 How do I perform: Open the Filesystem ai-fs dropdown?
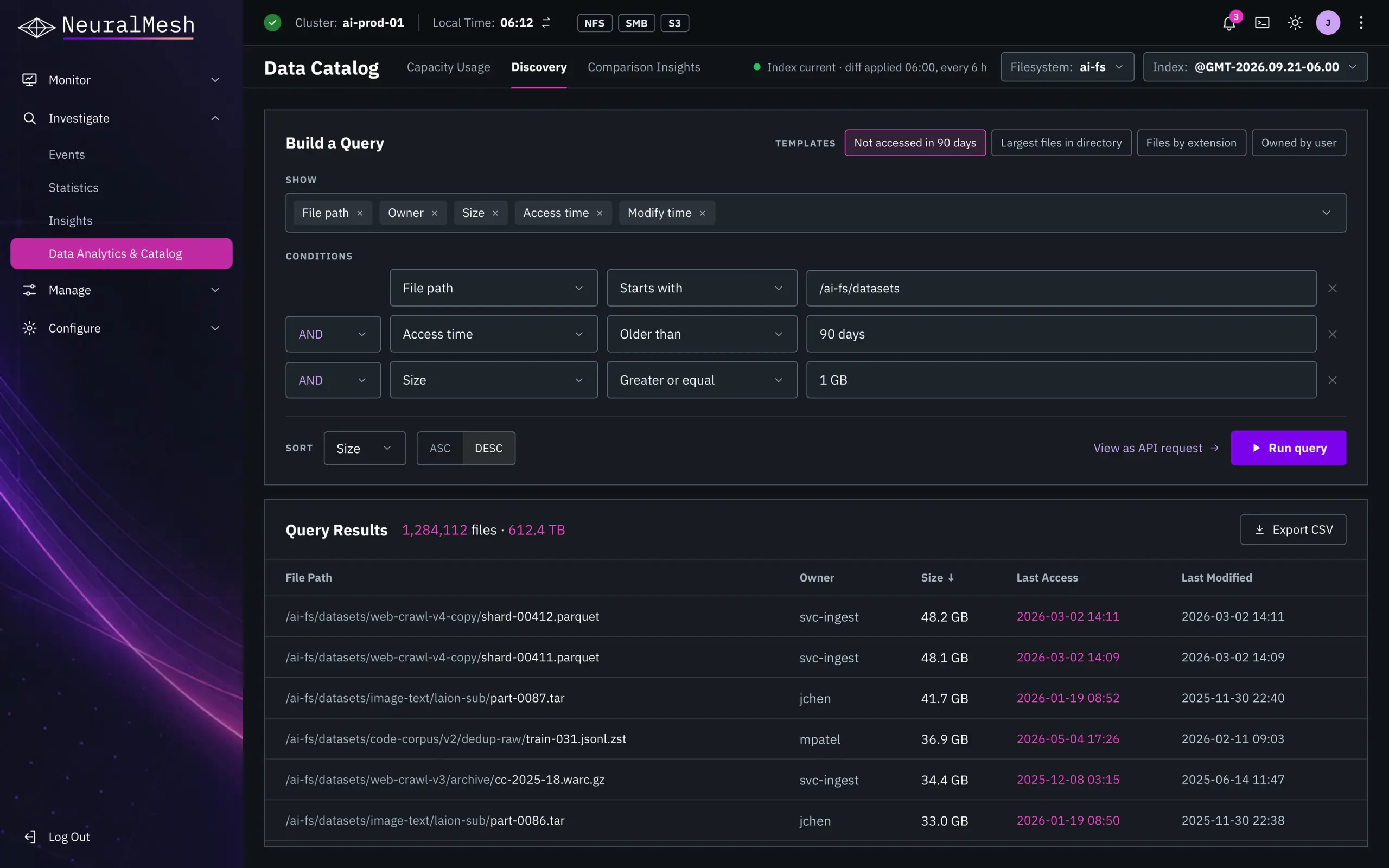[x=1067, y=67]
